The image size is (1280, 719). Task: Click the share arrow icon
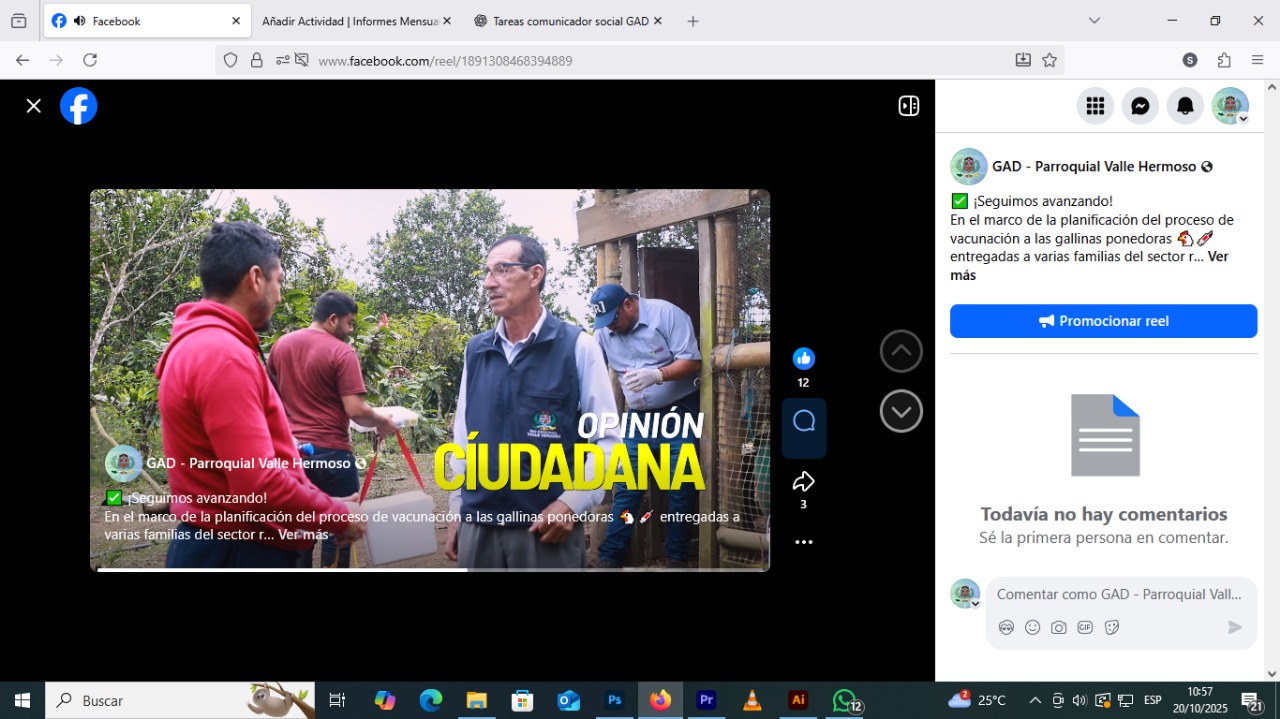(803, 482)
